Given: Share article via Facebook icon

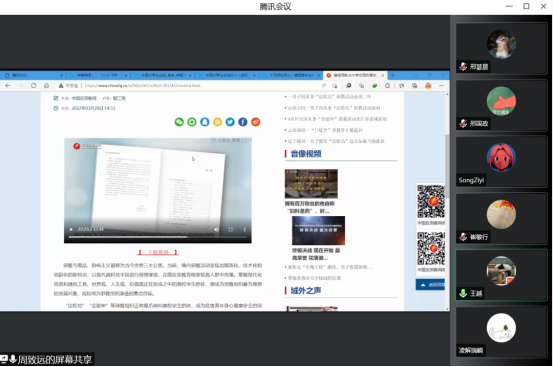Looking at the screenshot, I should click(243, 122).
